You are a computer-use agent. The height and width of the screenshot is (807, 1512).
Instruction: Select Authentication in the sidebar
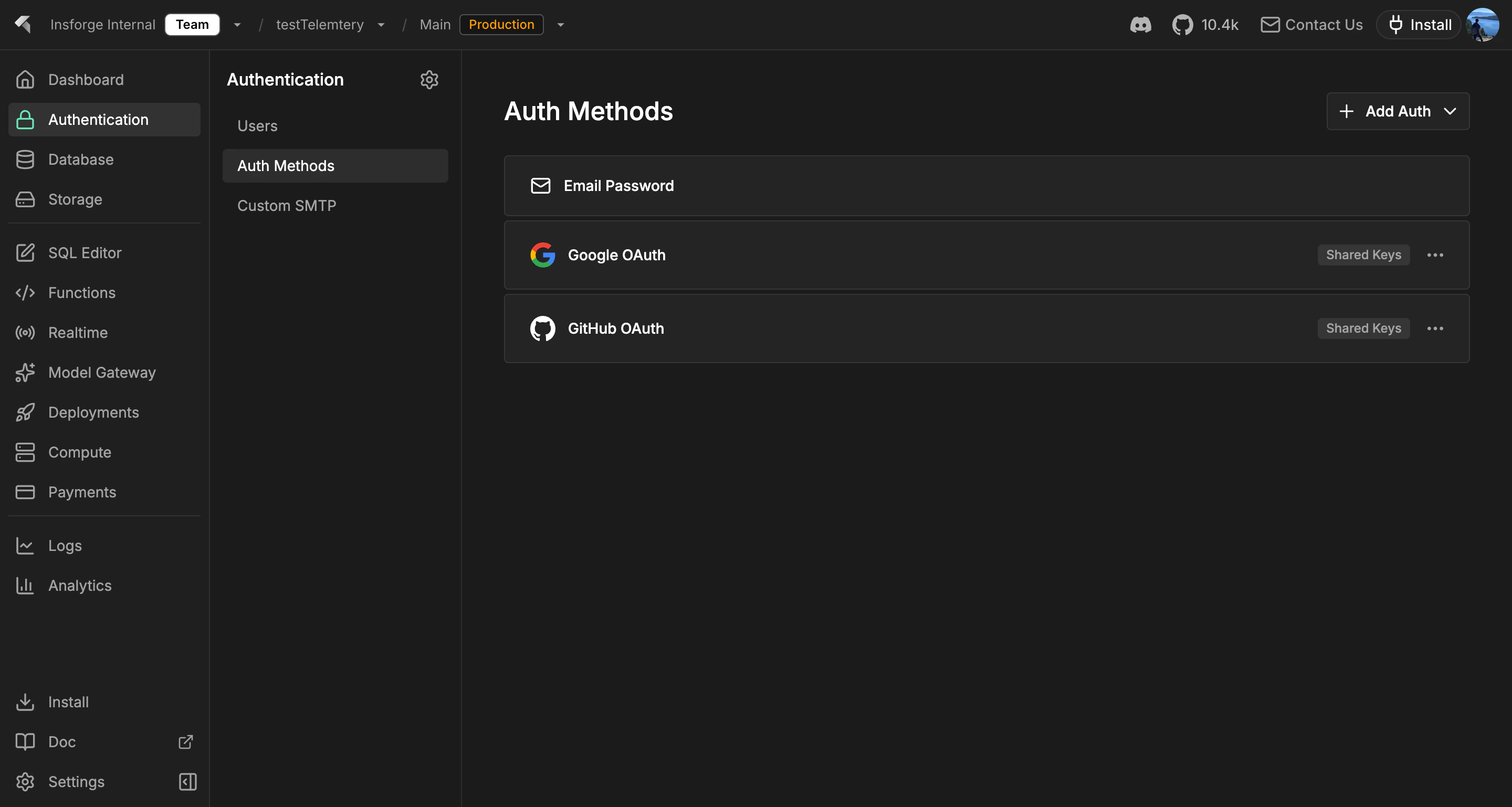coord(104,120)
